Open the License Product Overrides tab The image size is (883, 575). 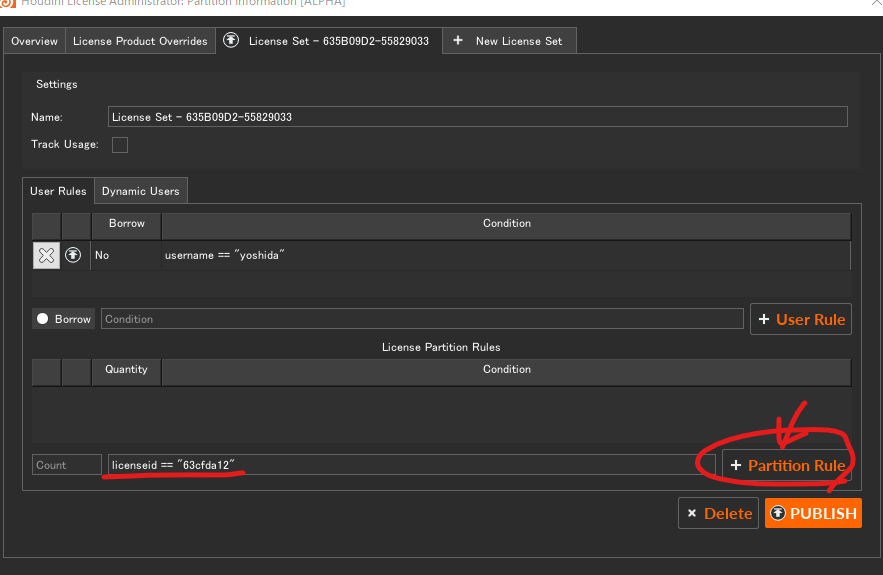[x=140, y=41]
